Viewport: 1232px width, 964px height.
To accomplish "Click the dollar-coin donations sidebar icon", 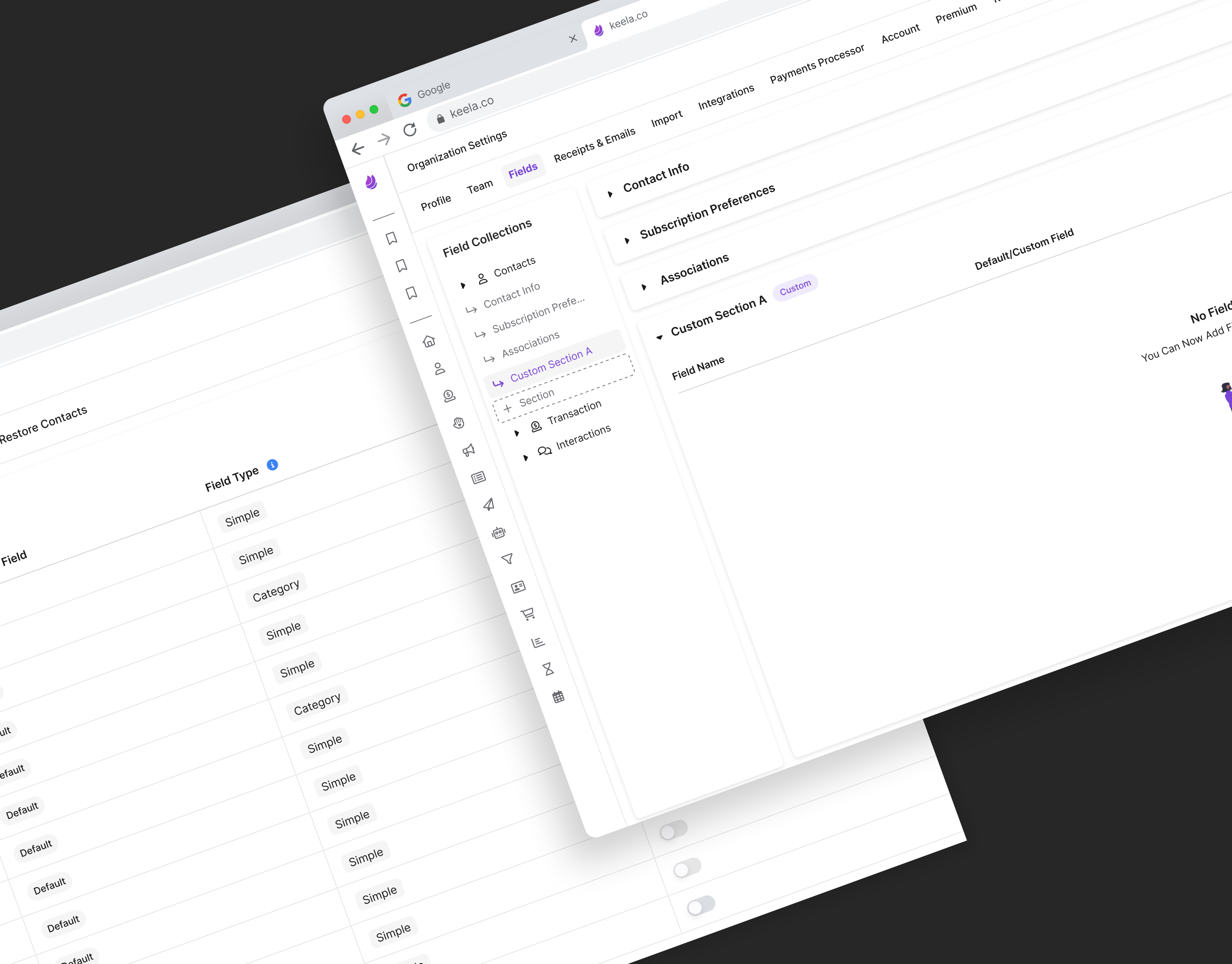I will [x=449, y=396].
